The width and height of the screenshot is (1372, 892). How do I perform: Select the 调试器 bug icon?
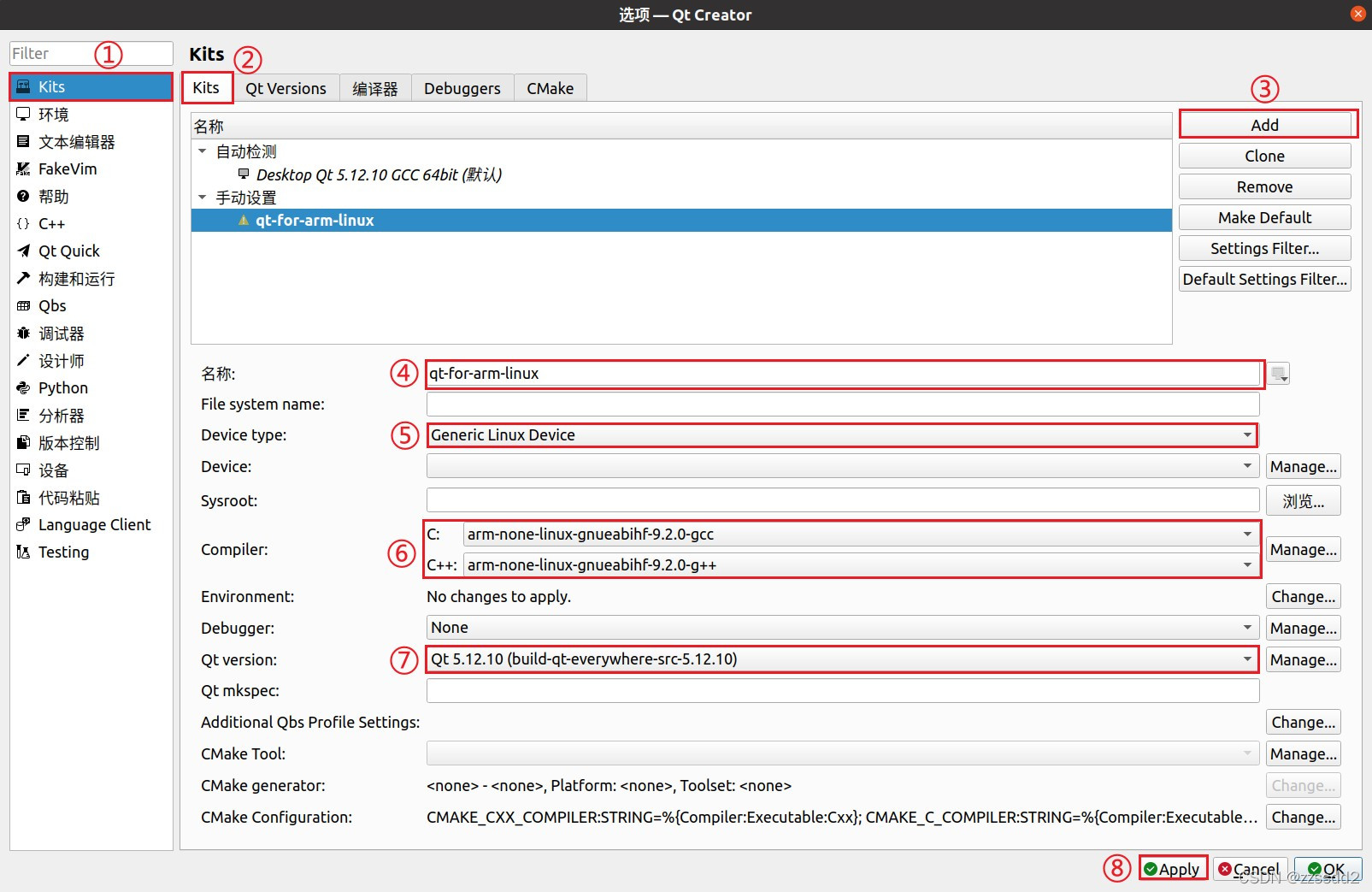[23, 333]
